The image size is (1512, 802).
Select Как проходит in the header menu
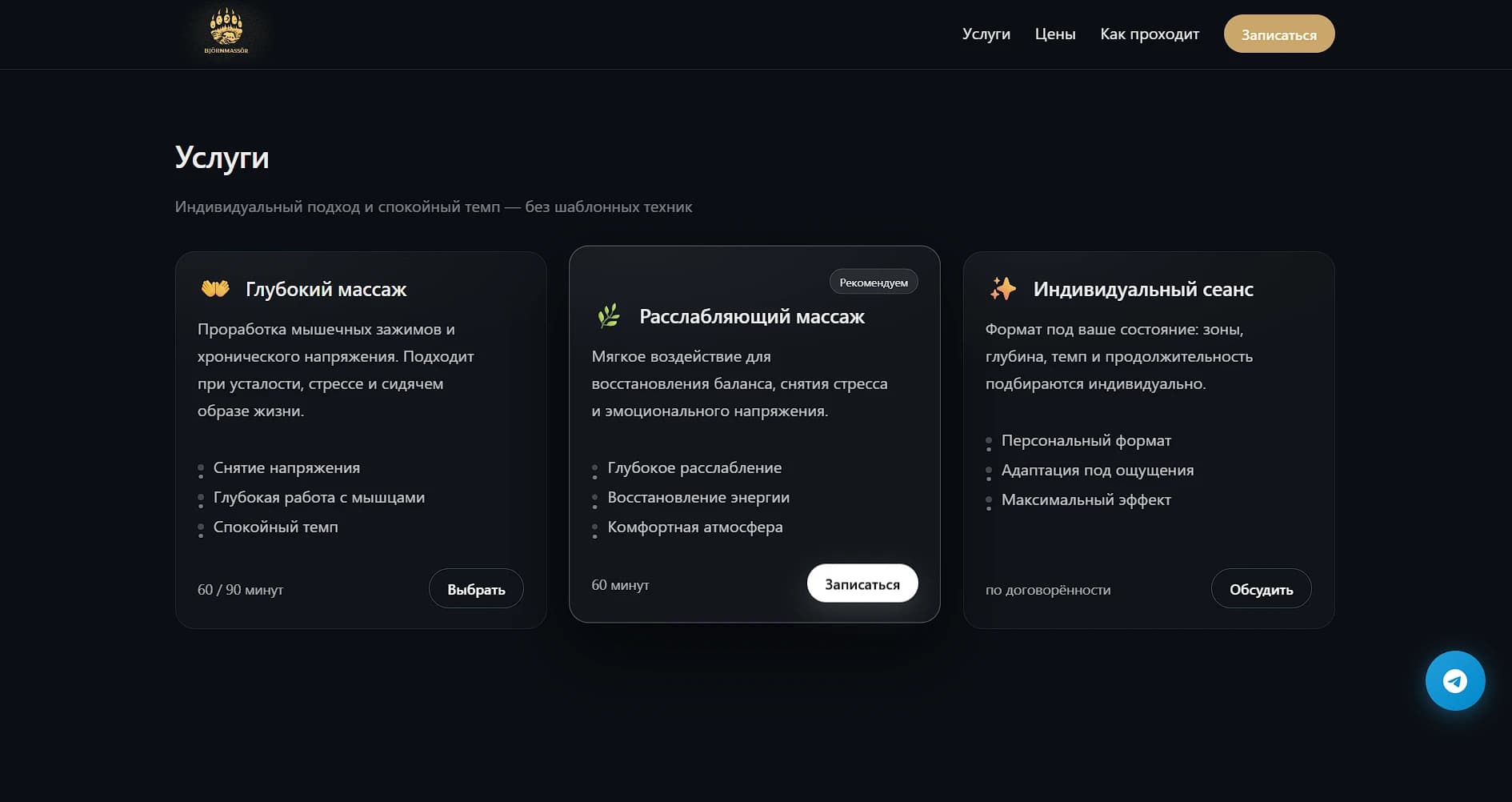[1149, 34]
